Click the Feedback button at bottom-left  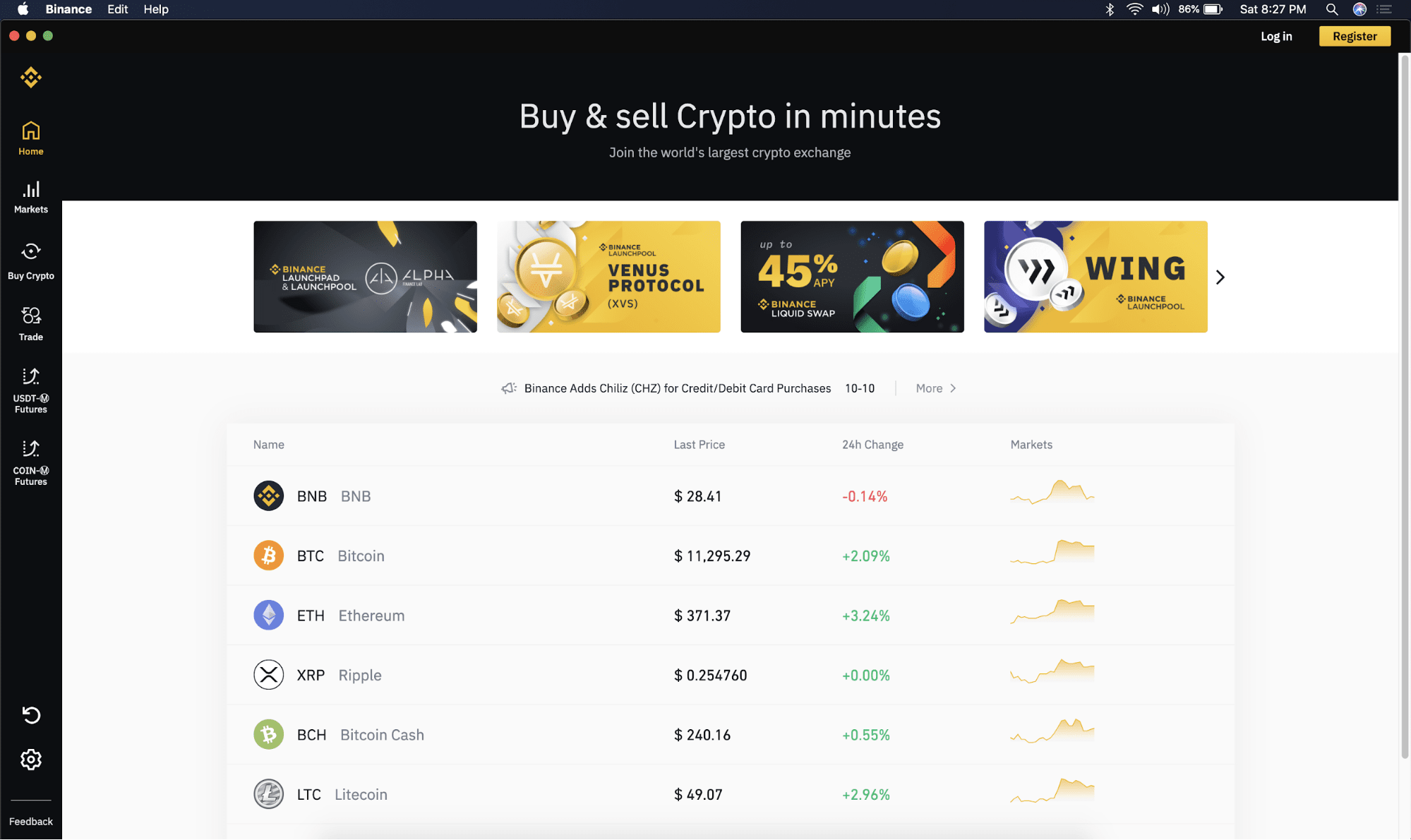(31, 820)
